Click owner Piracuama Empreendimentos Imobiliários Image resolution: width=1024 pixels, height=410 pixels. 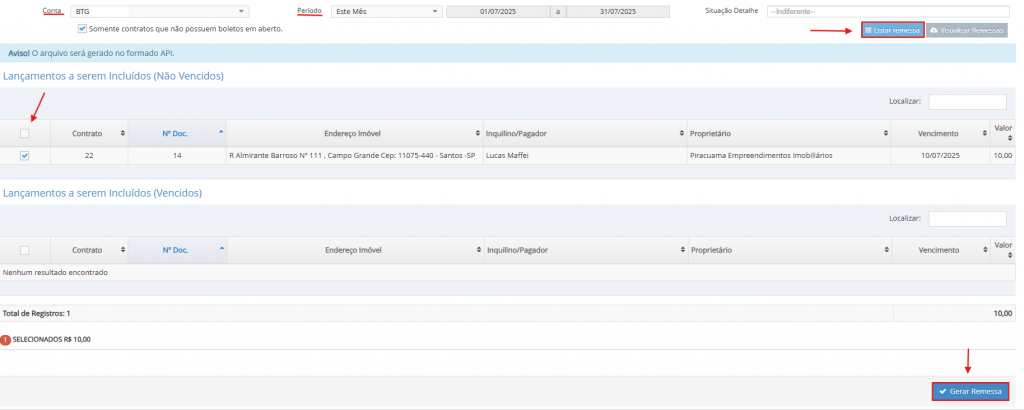761,155
